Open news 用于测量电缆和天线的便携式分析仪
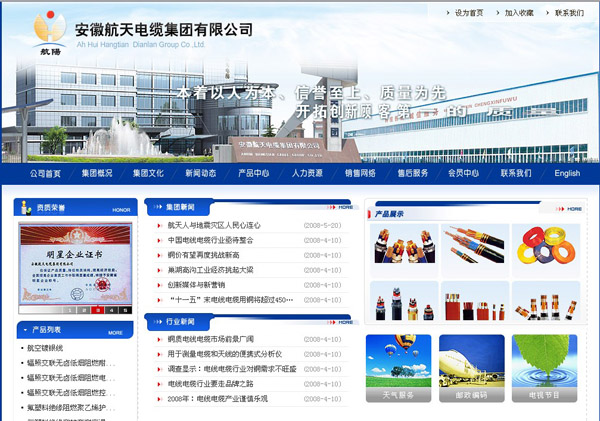Viewport: 600px width, 421px height. (x=225, y=354)
